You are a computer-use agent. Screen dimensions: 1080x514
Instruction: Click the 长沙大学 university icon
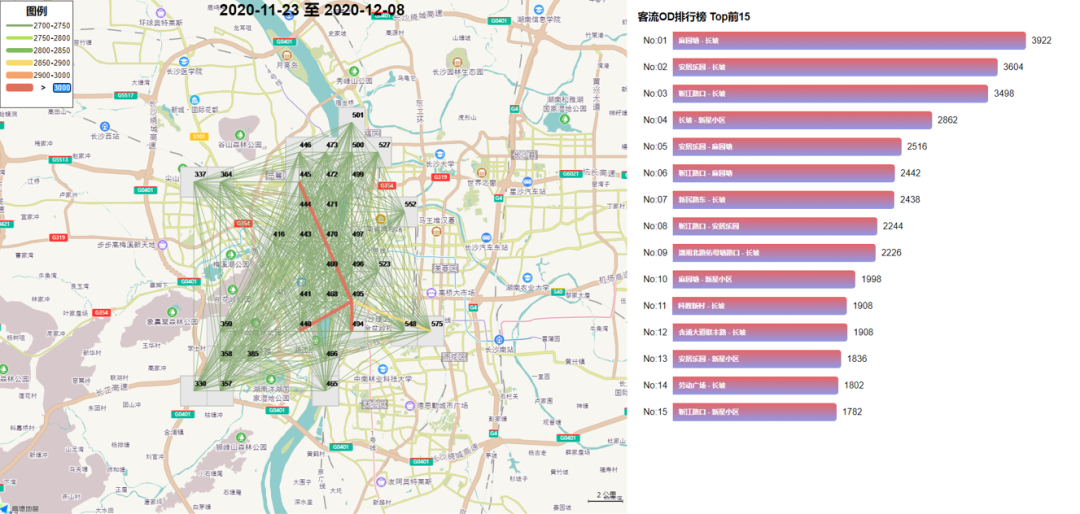coord(441,154)
